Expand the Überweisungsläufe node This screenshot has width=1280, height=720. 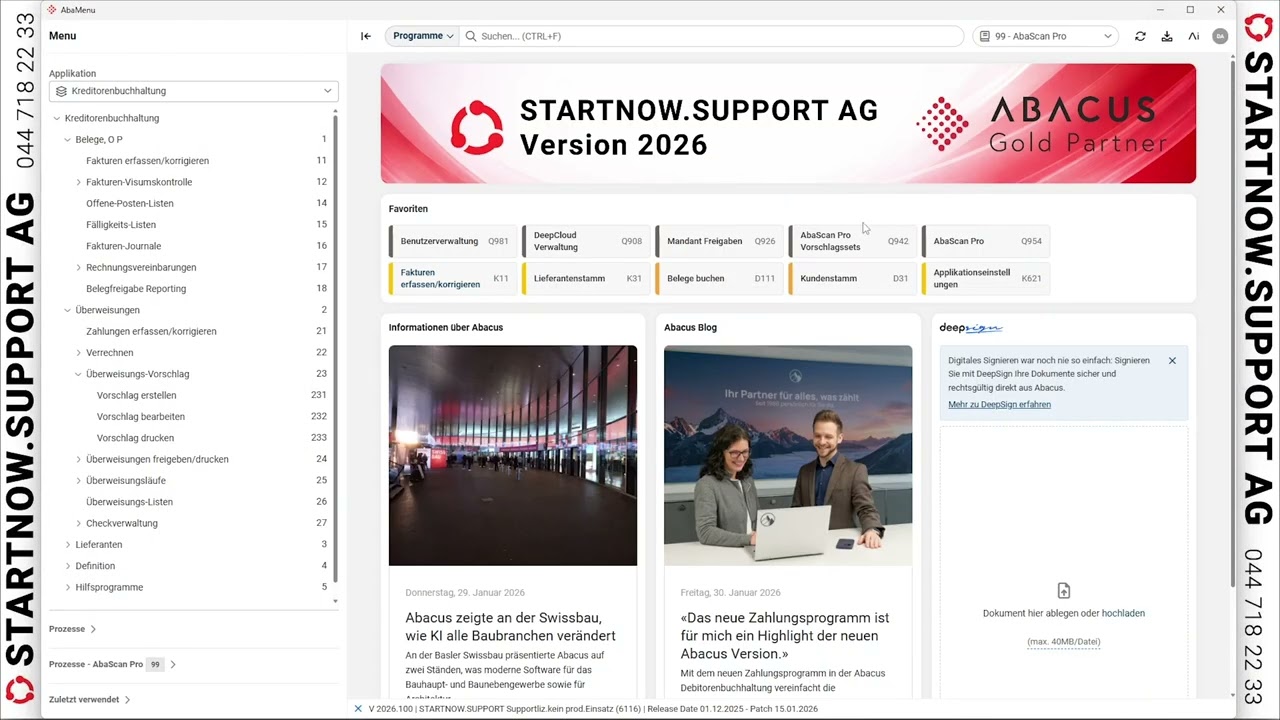(x=79, y=481)
